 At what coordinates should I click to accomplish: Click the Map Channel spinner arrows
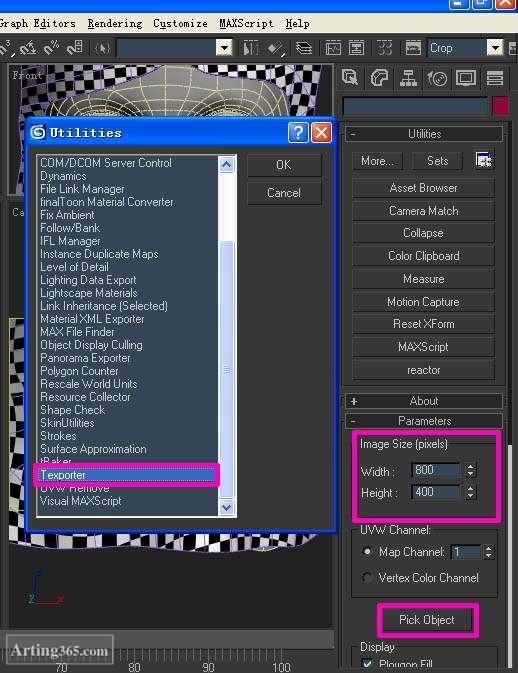[x=488, y=552]
